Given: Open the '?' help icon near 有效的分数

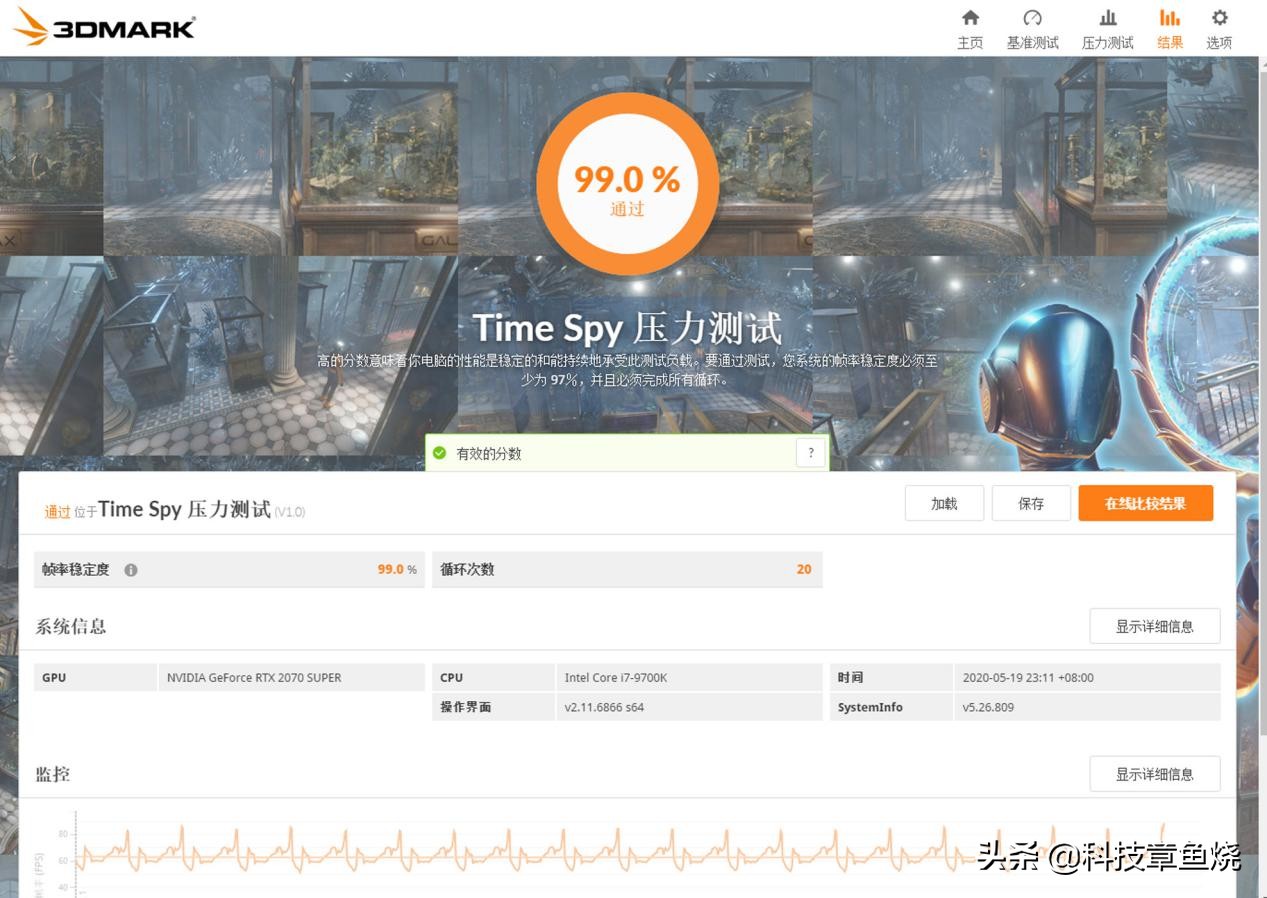Looking at the screenshot, I should click(x=810, y=453).
